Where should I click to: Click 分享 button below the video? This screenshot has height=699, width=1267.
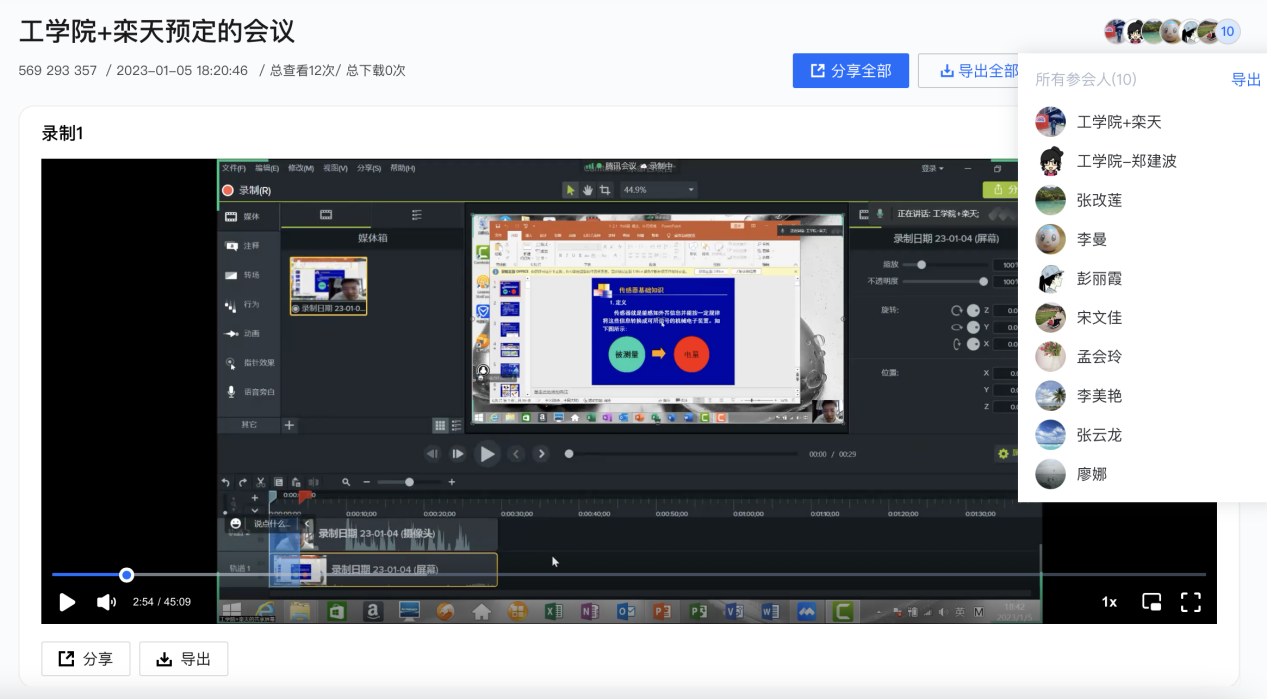(86, 659)
